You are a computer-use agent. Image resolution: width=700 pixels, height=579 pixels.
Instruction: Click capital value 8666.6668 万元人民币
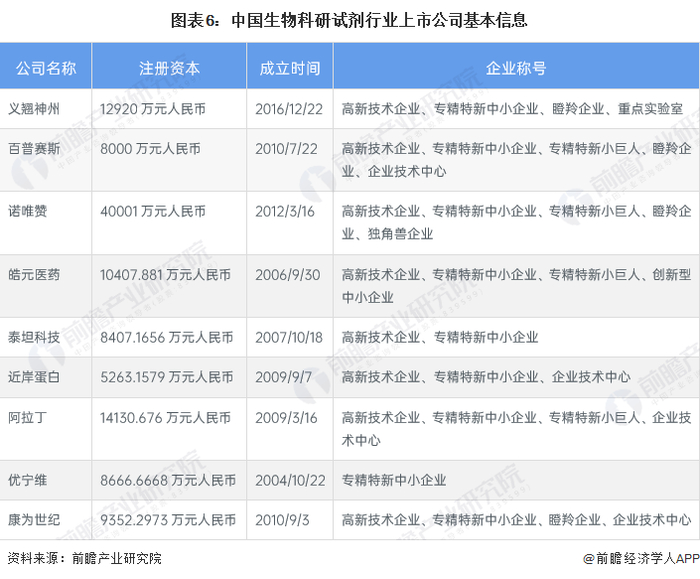[168, 480]
